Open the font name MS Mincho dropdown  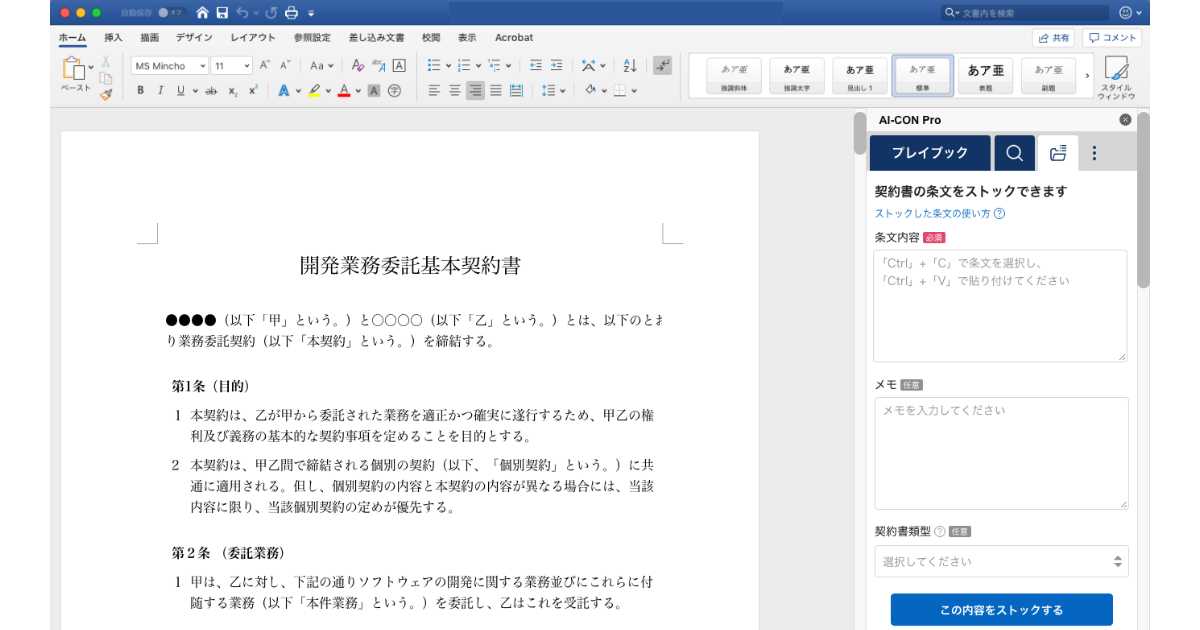[203, 65]
